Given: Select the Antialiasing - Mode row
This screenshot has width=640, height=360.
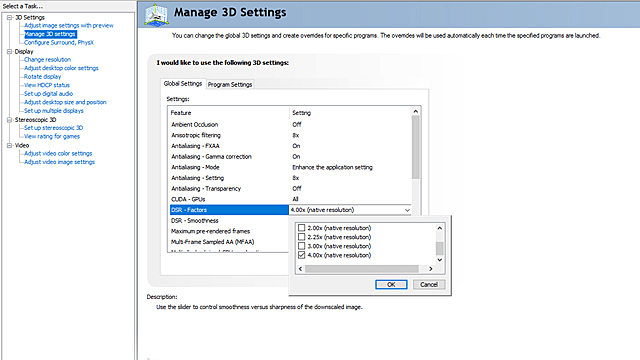Looking at the screenshot, I should 290,167.
